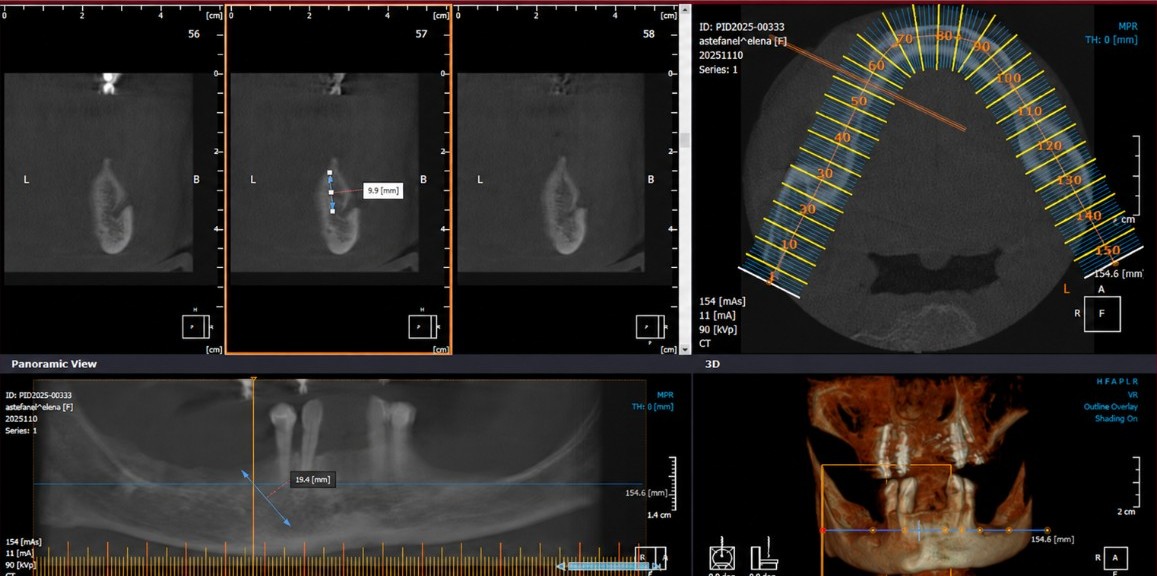Click the bottom handle of the 9.9 mm measurement
Viewport: 1157px width, 576px height.
[x=332, y=212]
